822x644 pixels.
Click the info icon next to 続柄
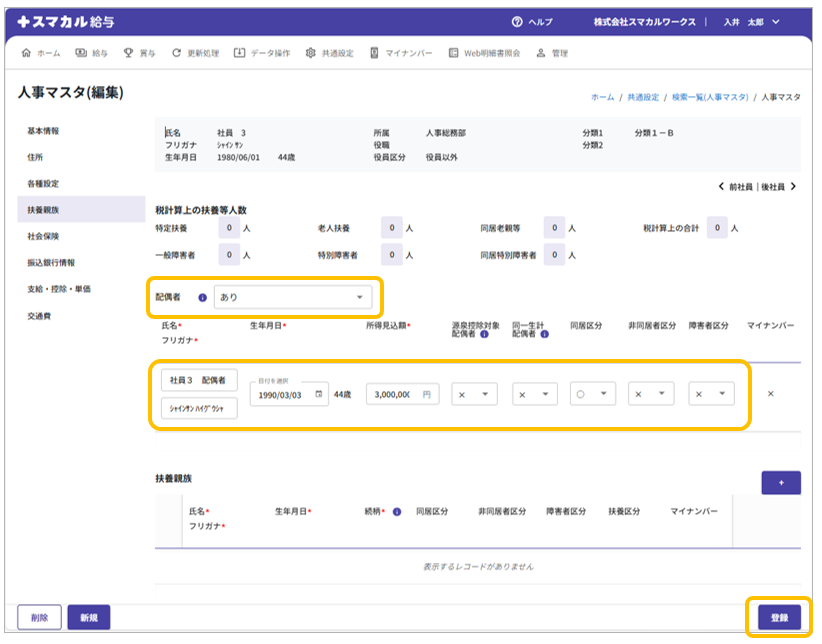point(397,512)
